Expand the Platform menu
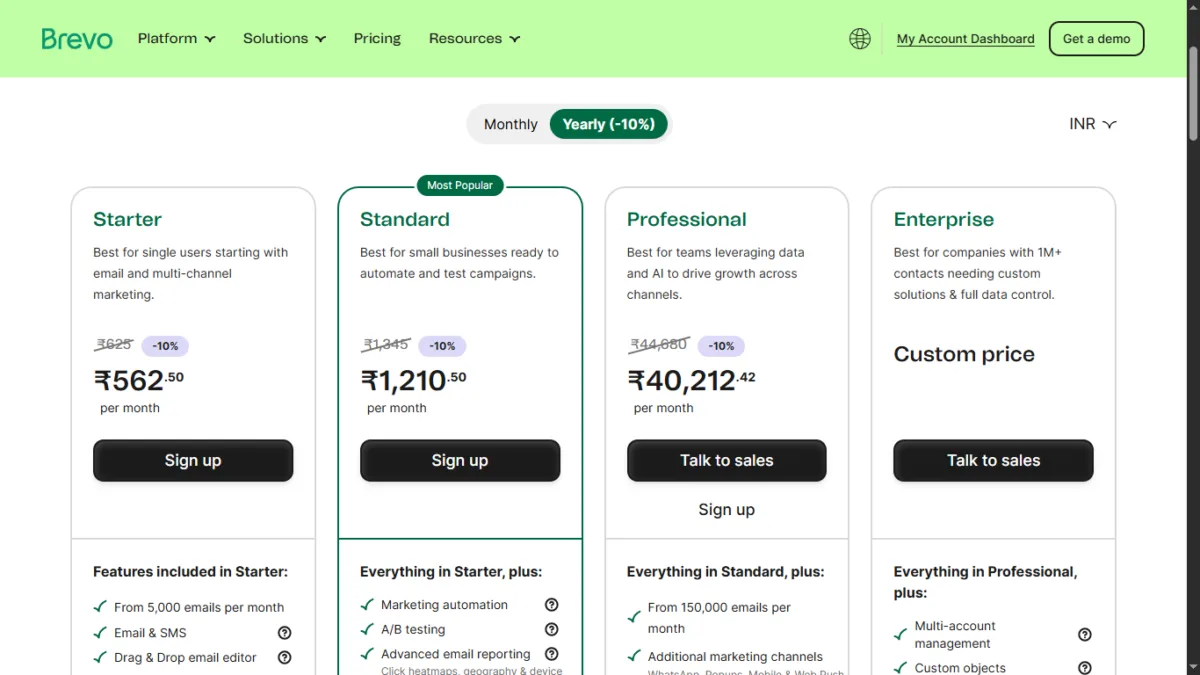This screenshot has width=1200, height=675. click(x=177, y=39)
